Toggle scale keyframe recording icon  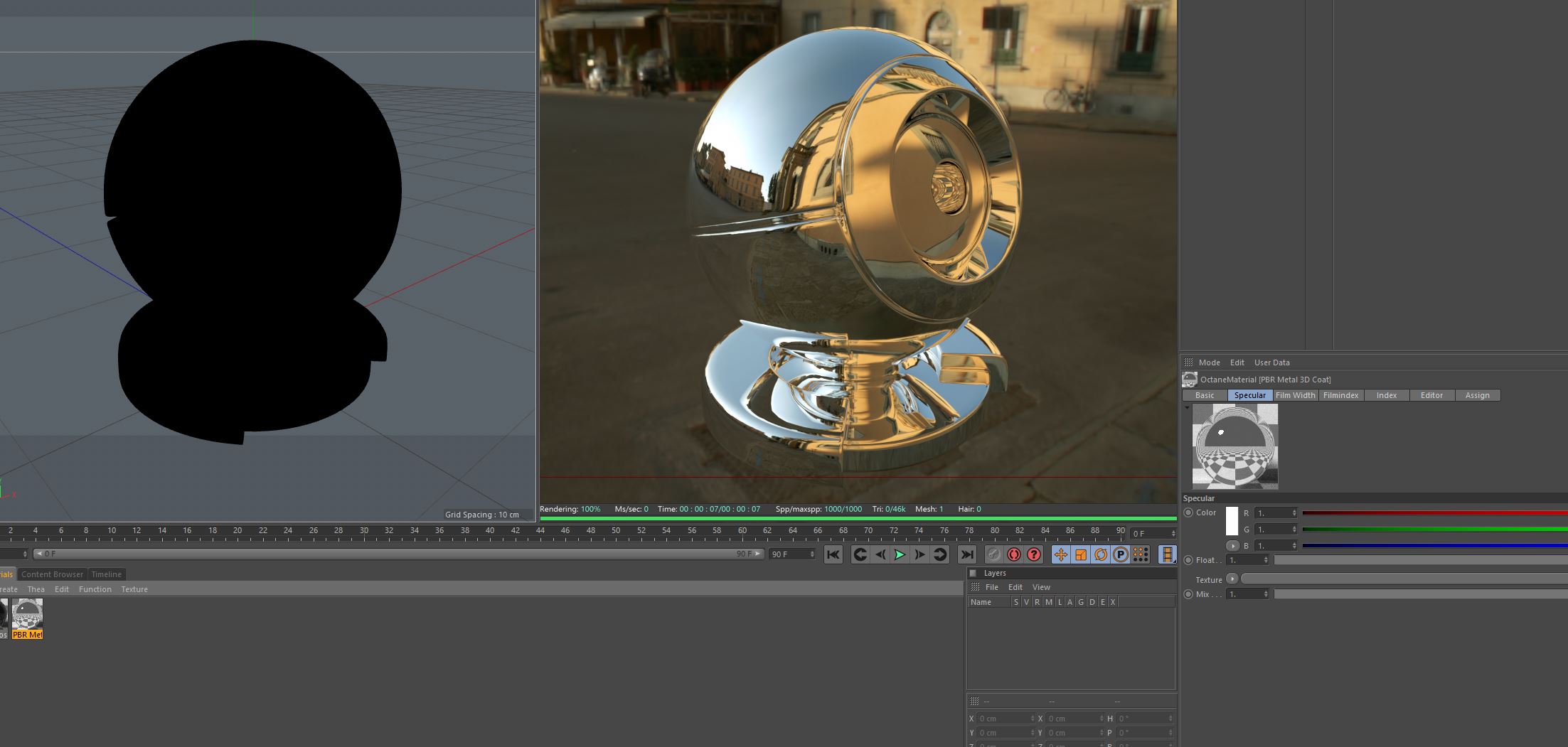tap(1080, 554)
